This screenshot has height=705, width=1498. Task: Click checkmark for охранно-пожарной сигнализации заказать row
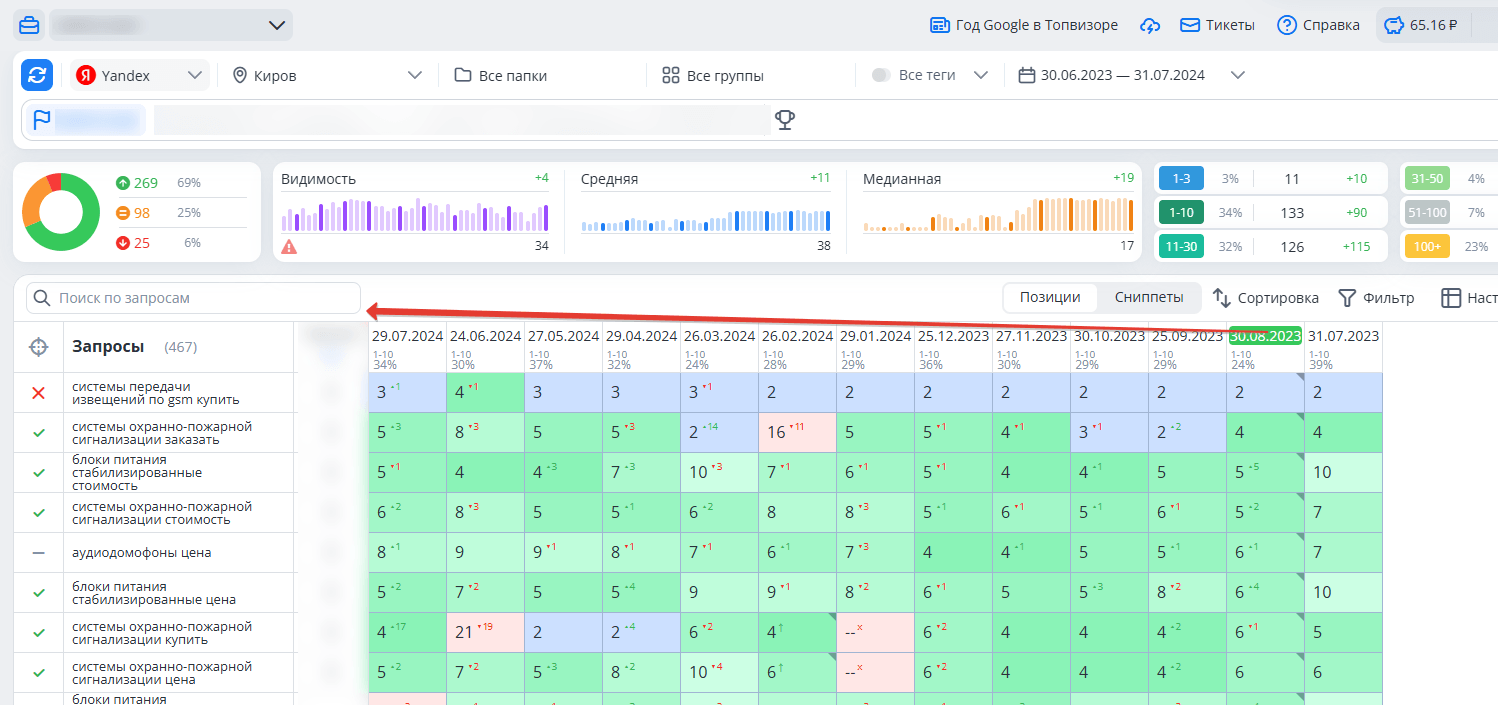[39, 433]
